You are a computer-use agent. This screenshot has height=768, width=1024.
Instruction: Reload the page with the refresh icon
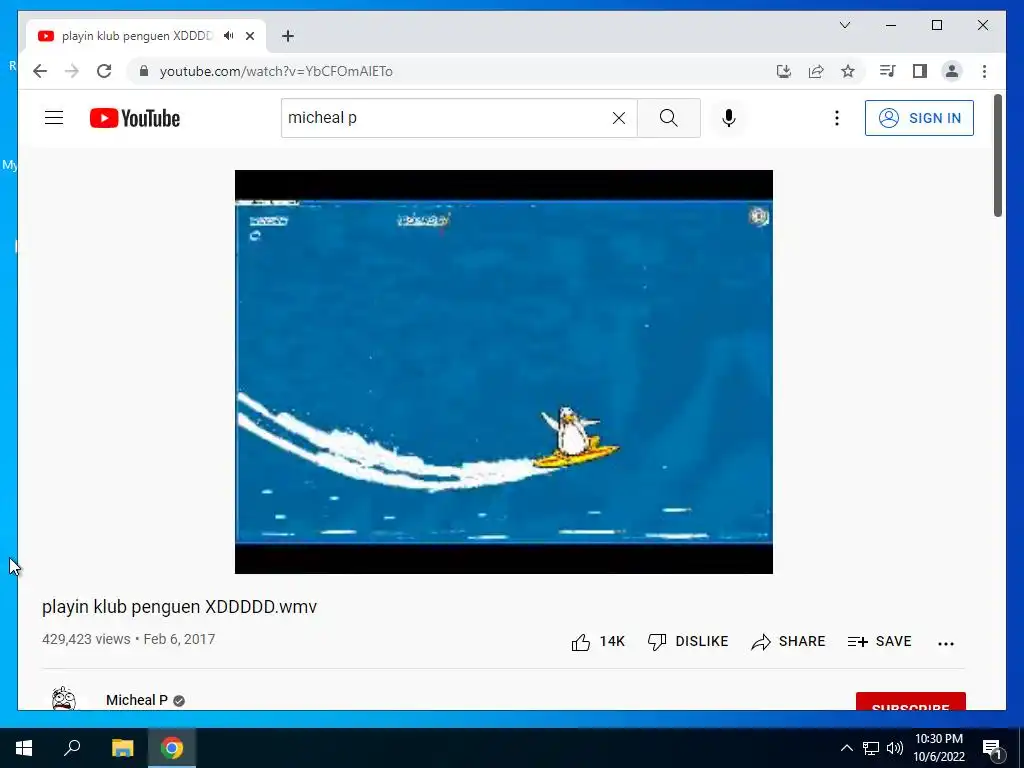(x=104, y=71)
